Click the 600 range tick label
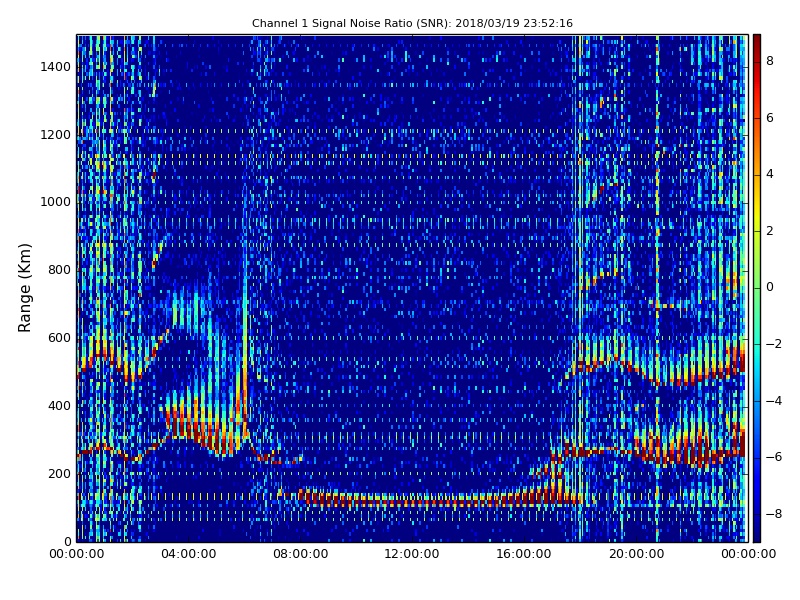 tap(59, 338)
